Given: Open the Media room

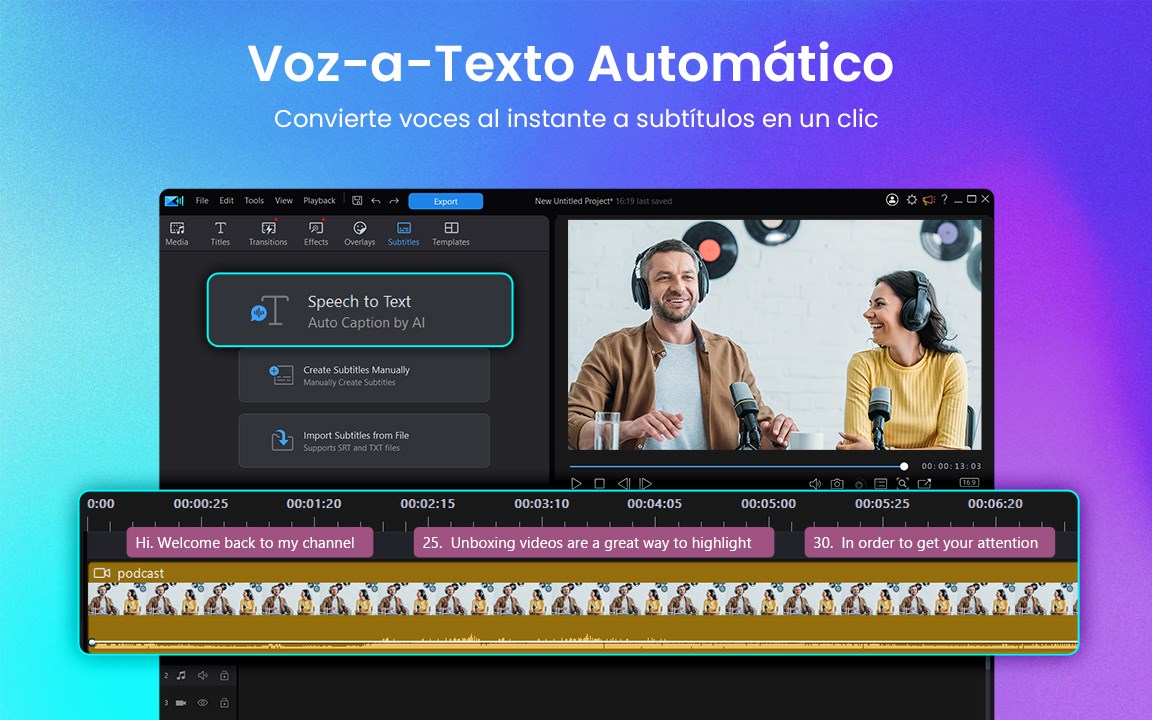Looking at the screenshot, I should pos(176,234).
